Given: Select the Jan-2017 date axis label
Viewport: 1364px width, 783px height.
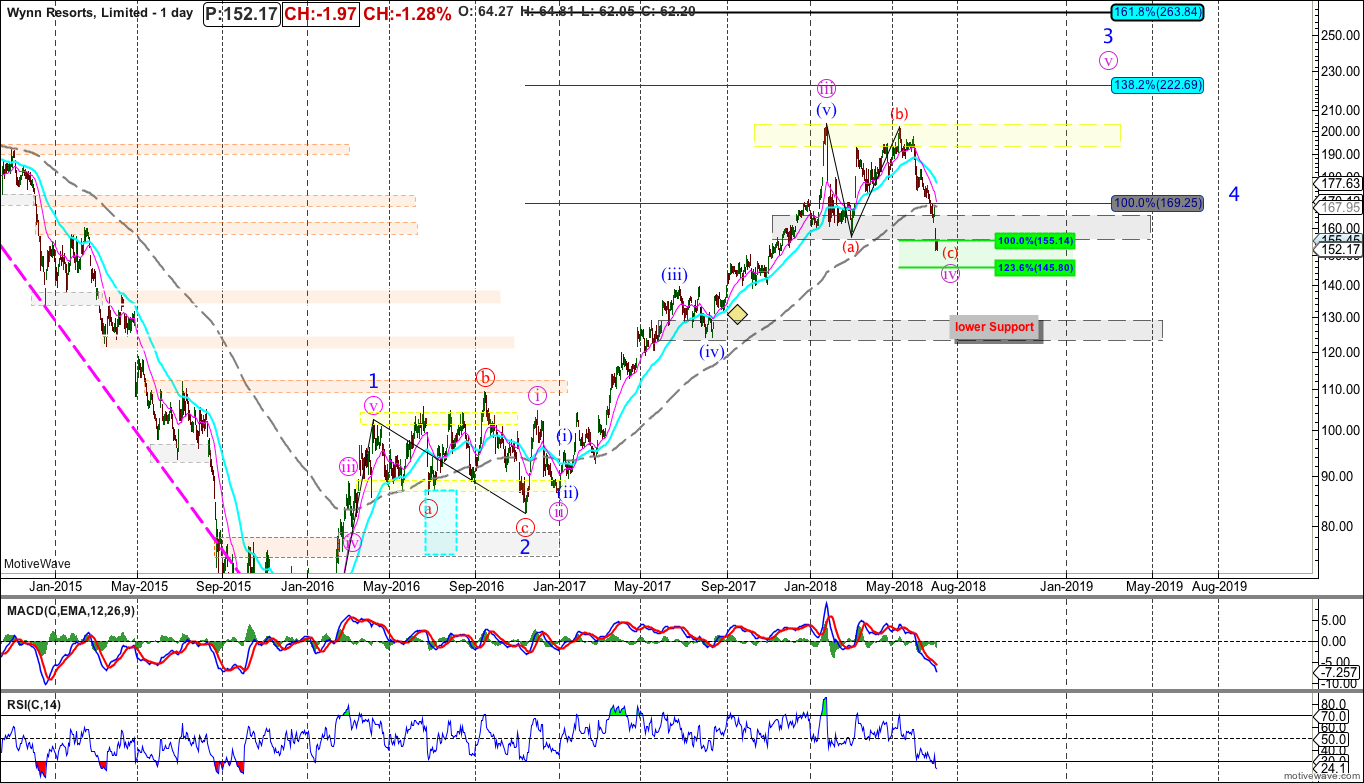Looking at the screenshot, I should coord(558,586).
